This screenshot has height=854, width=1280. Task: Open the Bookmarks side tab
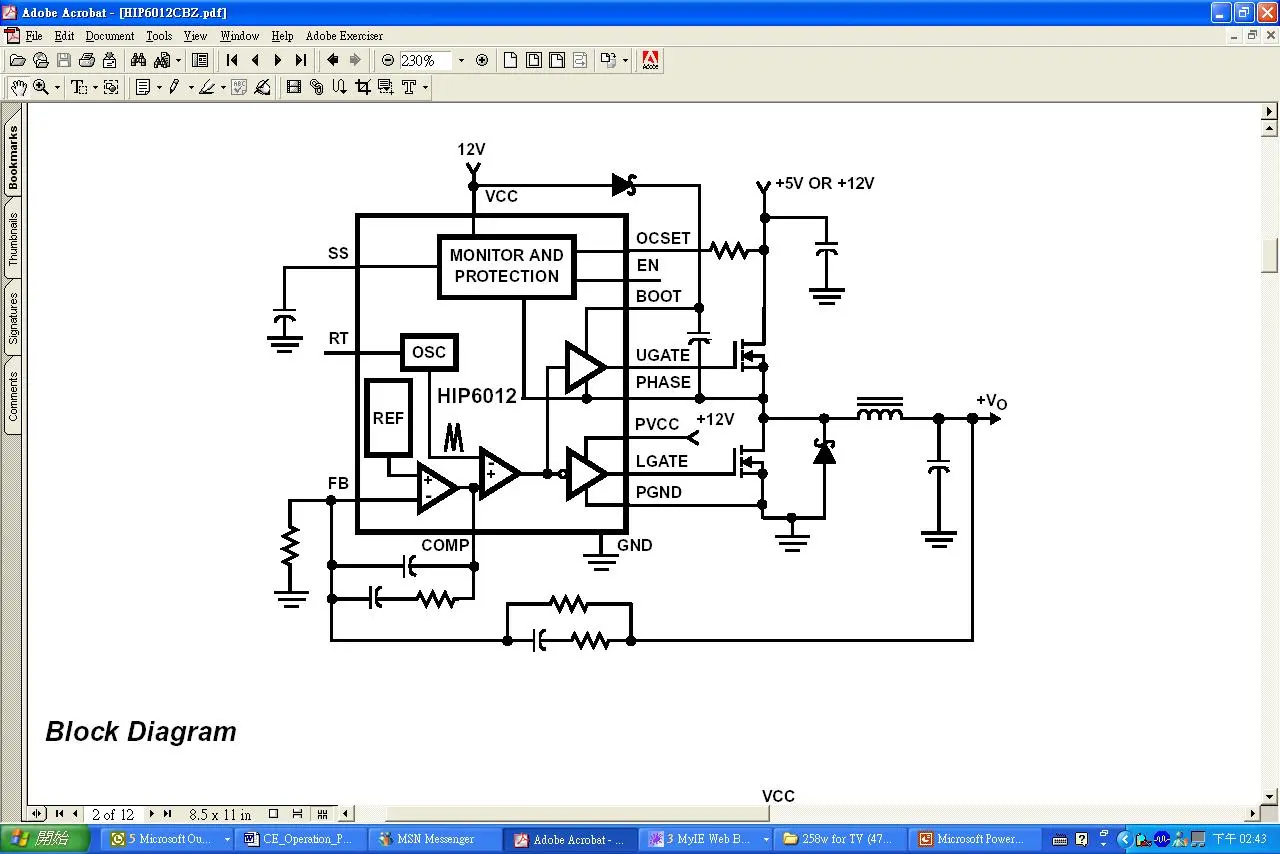click(x=13, y=158)
